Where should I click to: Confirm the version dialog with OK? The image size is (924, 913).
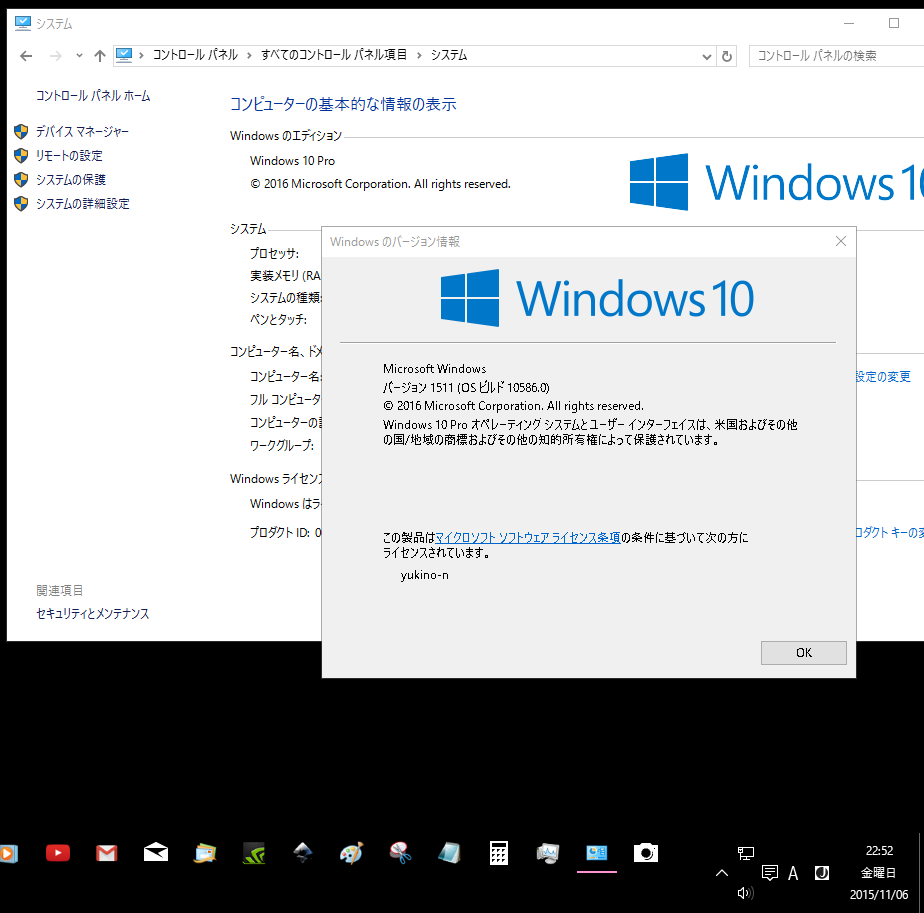[803, 652]
